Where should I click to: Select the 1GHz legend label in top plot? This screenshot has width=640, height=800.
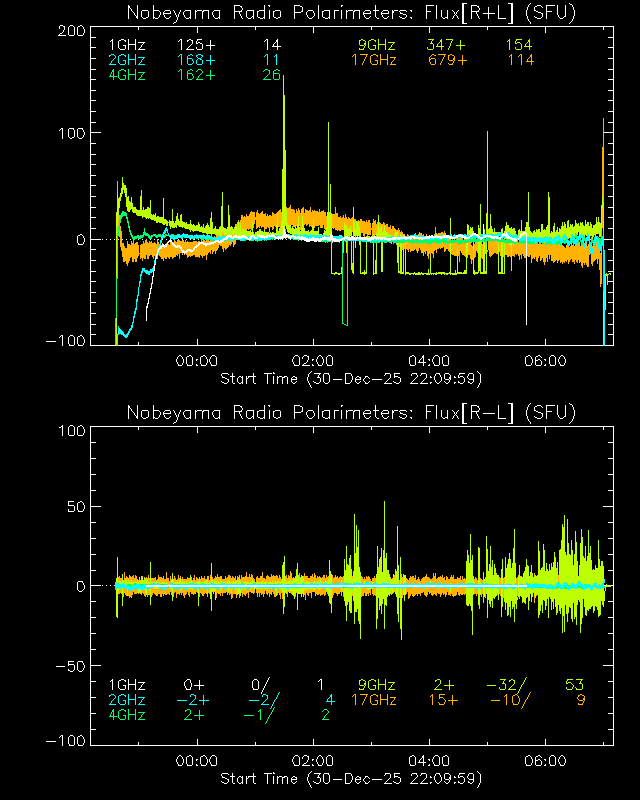coord(127,45)
